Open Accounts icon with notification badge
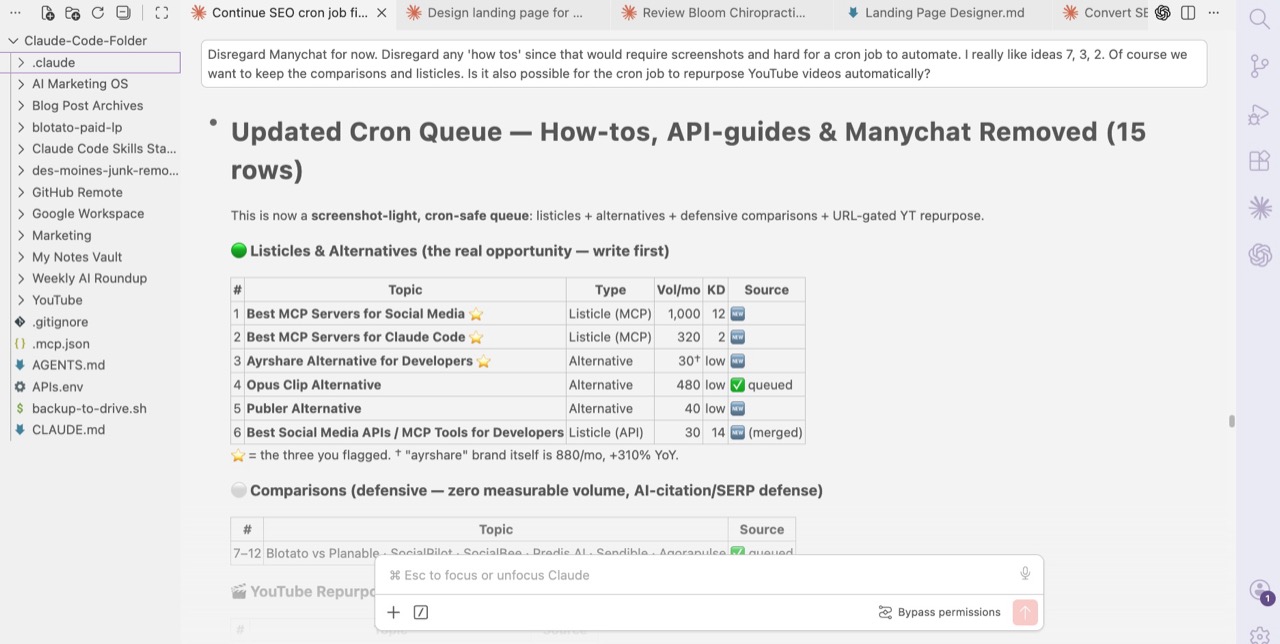Screen dimensions: 1280x644 tap(1262, 592)
